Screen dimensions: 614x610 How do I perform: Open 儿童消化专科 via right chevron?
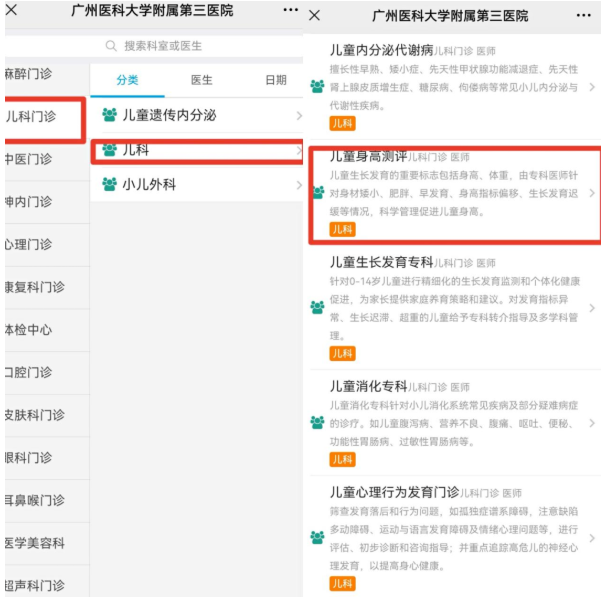click(x=592, y=423)
